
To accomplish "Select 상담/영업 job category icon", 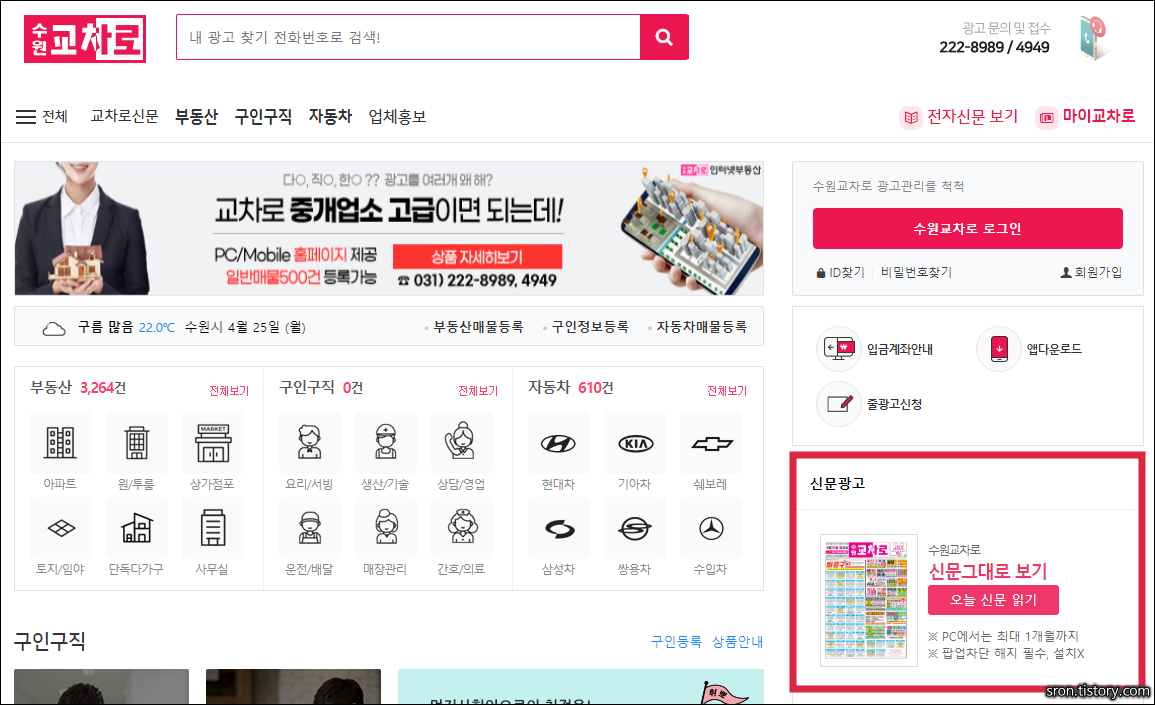I will point(461,443).
